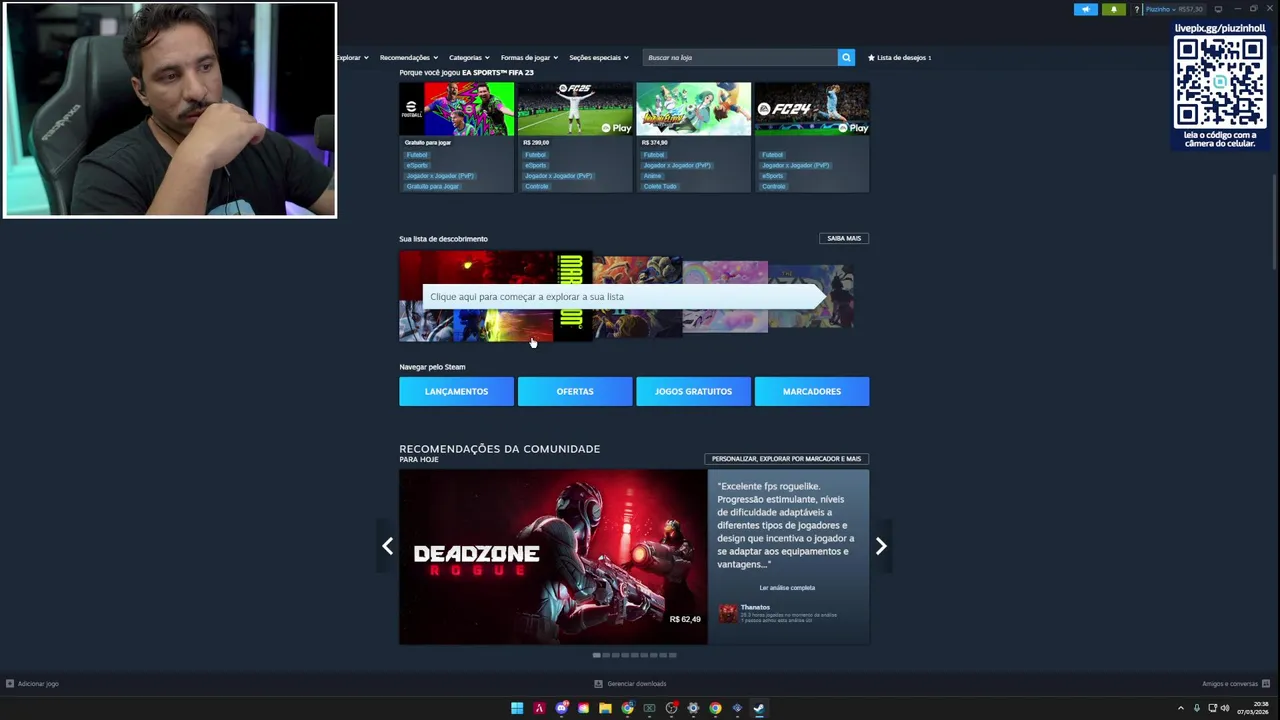The height and width of the screenshot is (720, 1280).
Task: Expand the Seções especiais dropdown
Action: pos(599,57)
